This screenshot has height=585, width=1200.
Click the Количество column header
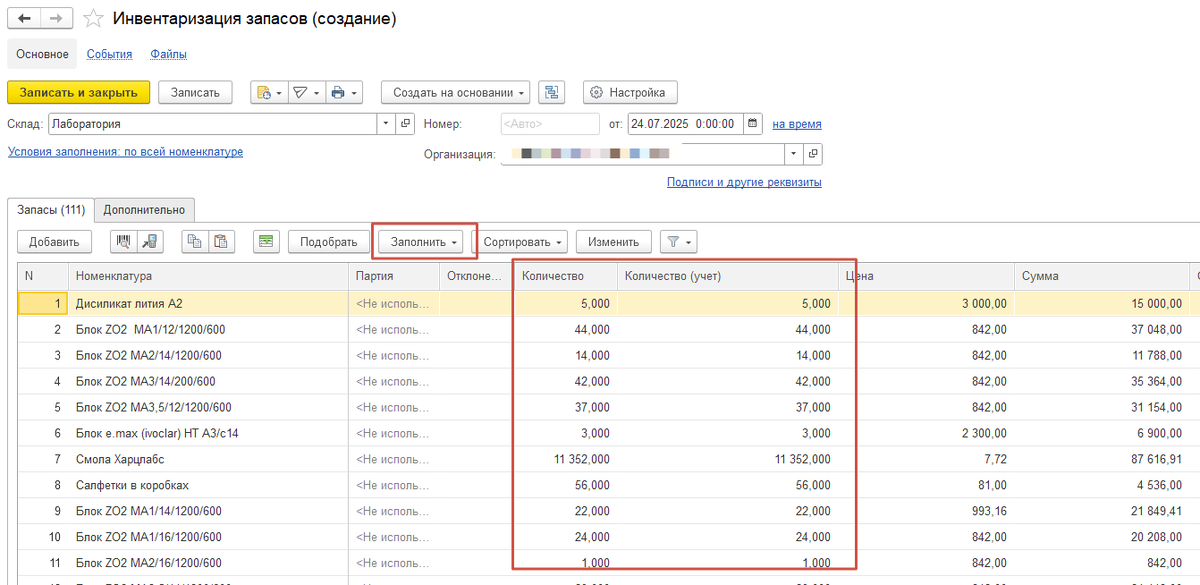pos(565,276)
